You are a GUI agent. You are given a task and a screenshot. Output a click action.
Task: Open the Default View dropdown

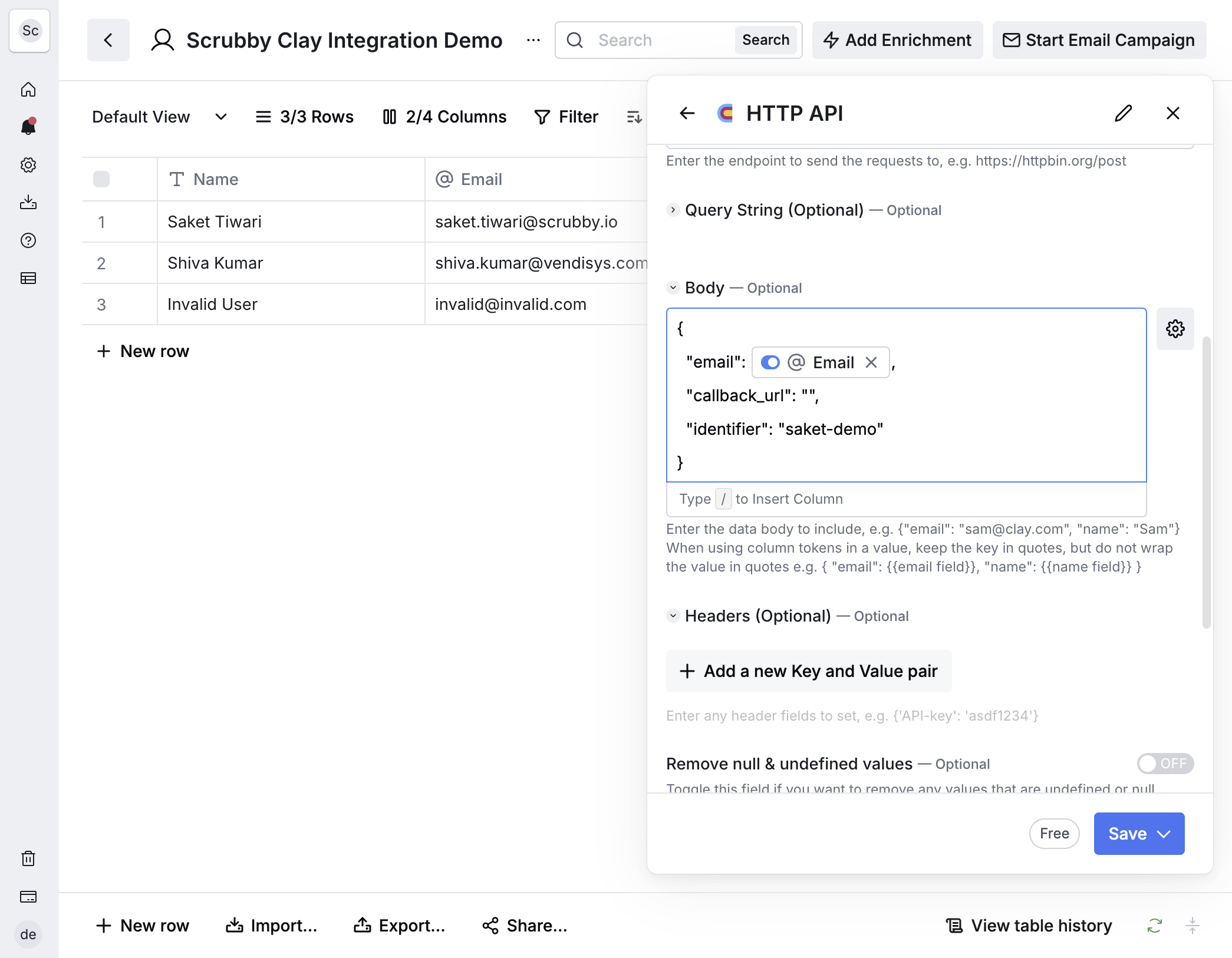click(x=159, y=117)
